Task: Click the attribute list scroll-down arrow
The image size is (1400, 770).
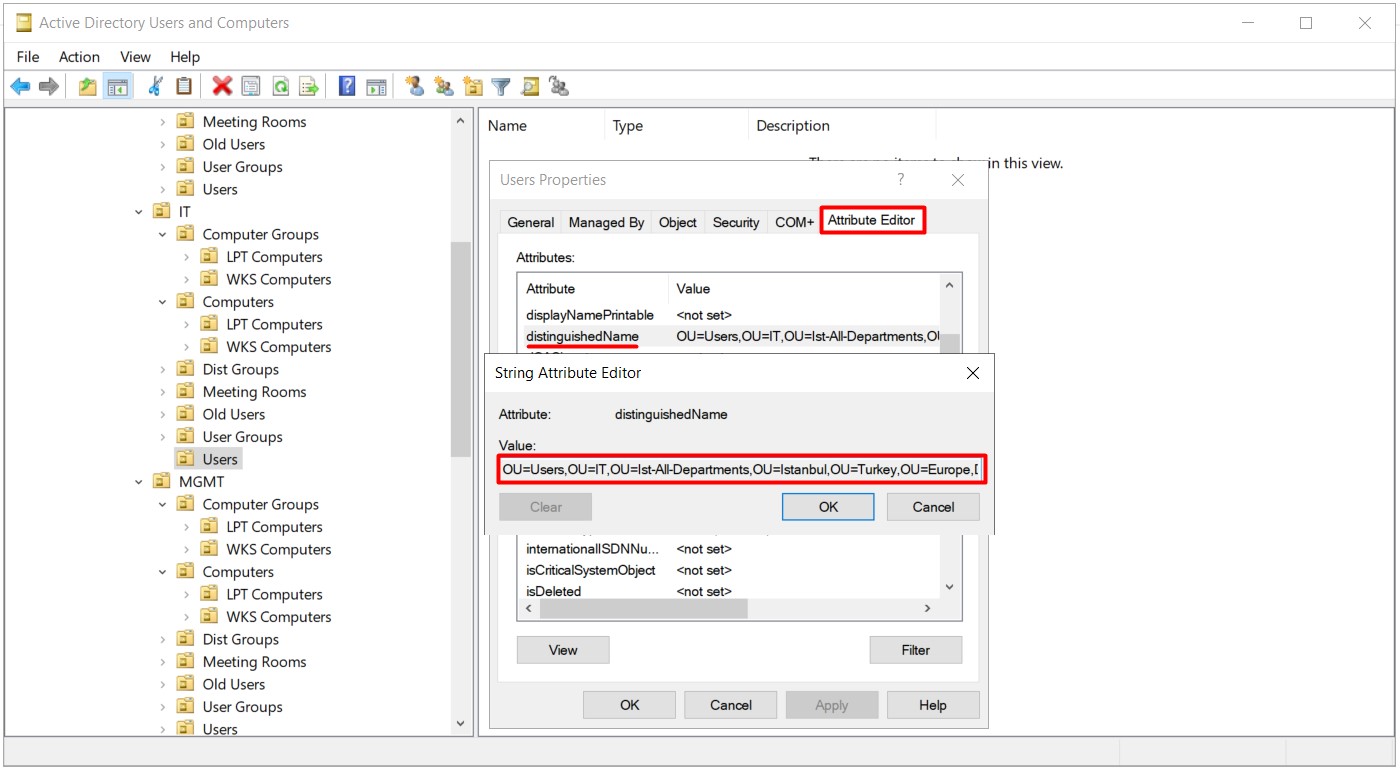Action: 950,588
